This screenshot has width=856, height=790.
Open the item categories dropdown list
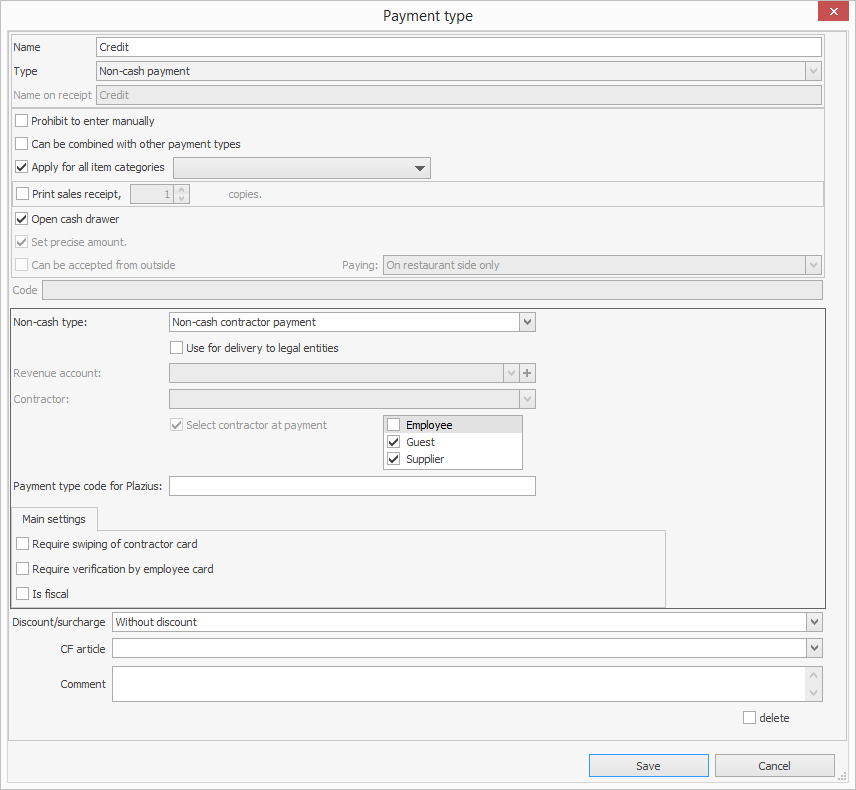420,168
